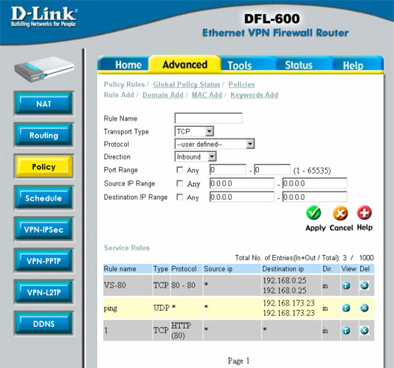Open the Domain Add link
Viewport: 394px width, 368px height.
click(x=163, y=95)
